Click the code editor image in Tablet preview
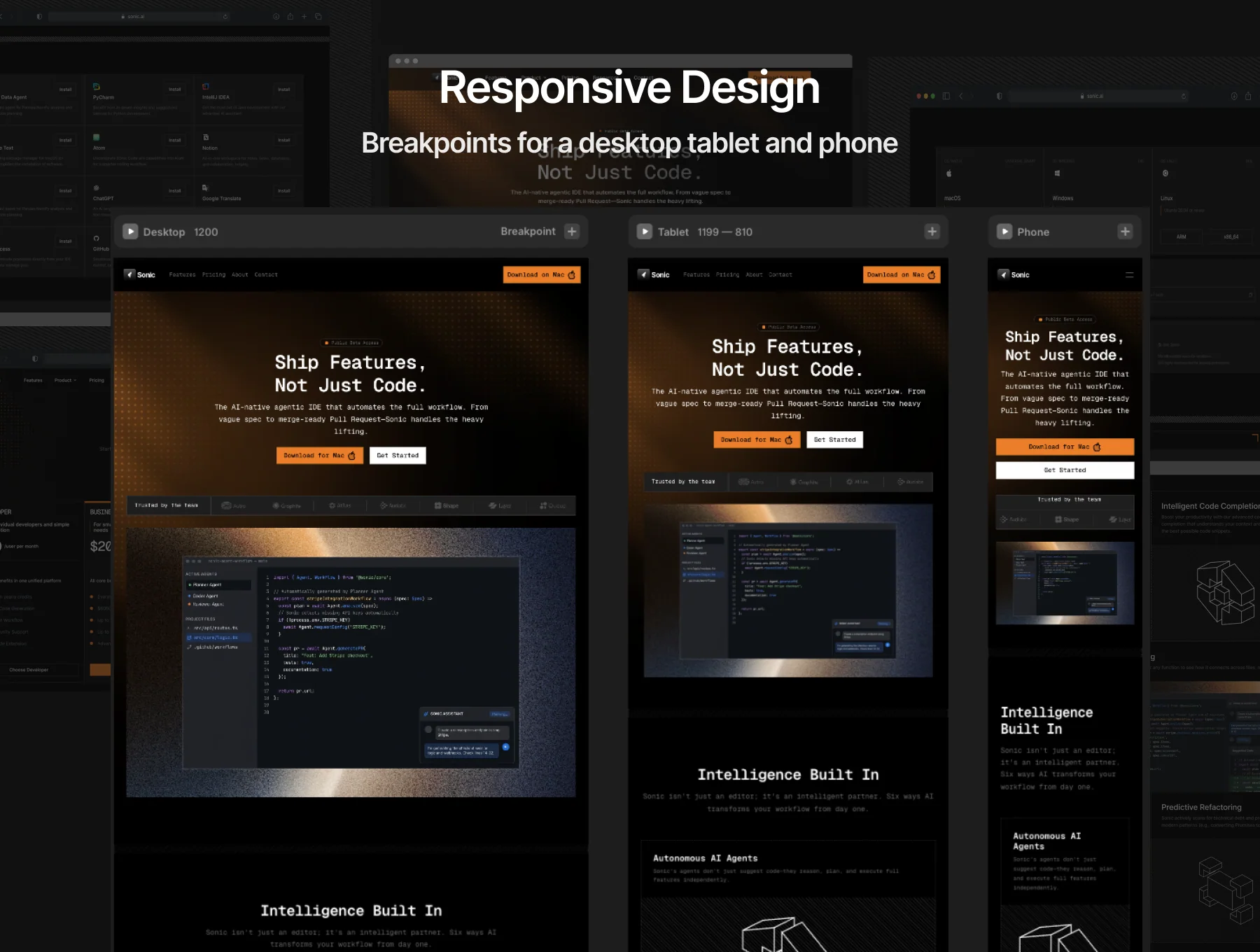1260x952 pixels. pyautogui.click(x=788, y=590)
